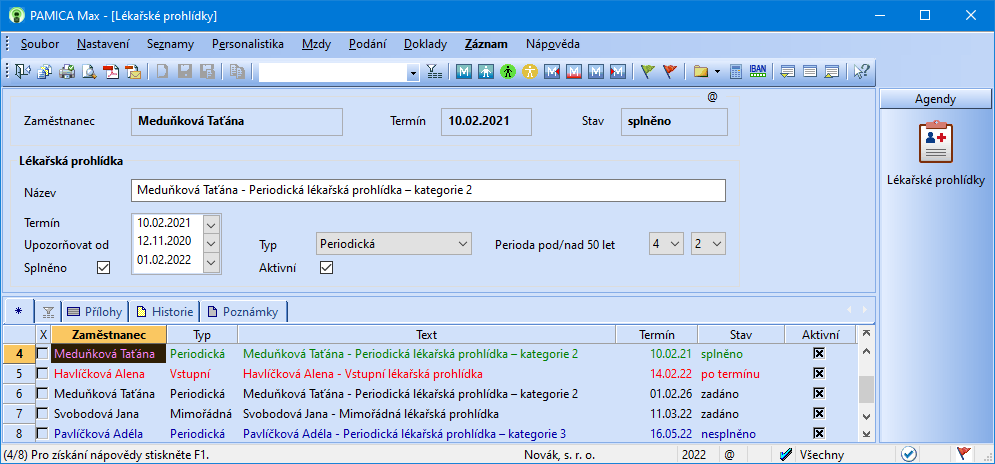Open the Záznam menu
995x464 pixels.
pyautogui.click(x=486, y=44)
